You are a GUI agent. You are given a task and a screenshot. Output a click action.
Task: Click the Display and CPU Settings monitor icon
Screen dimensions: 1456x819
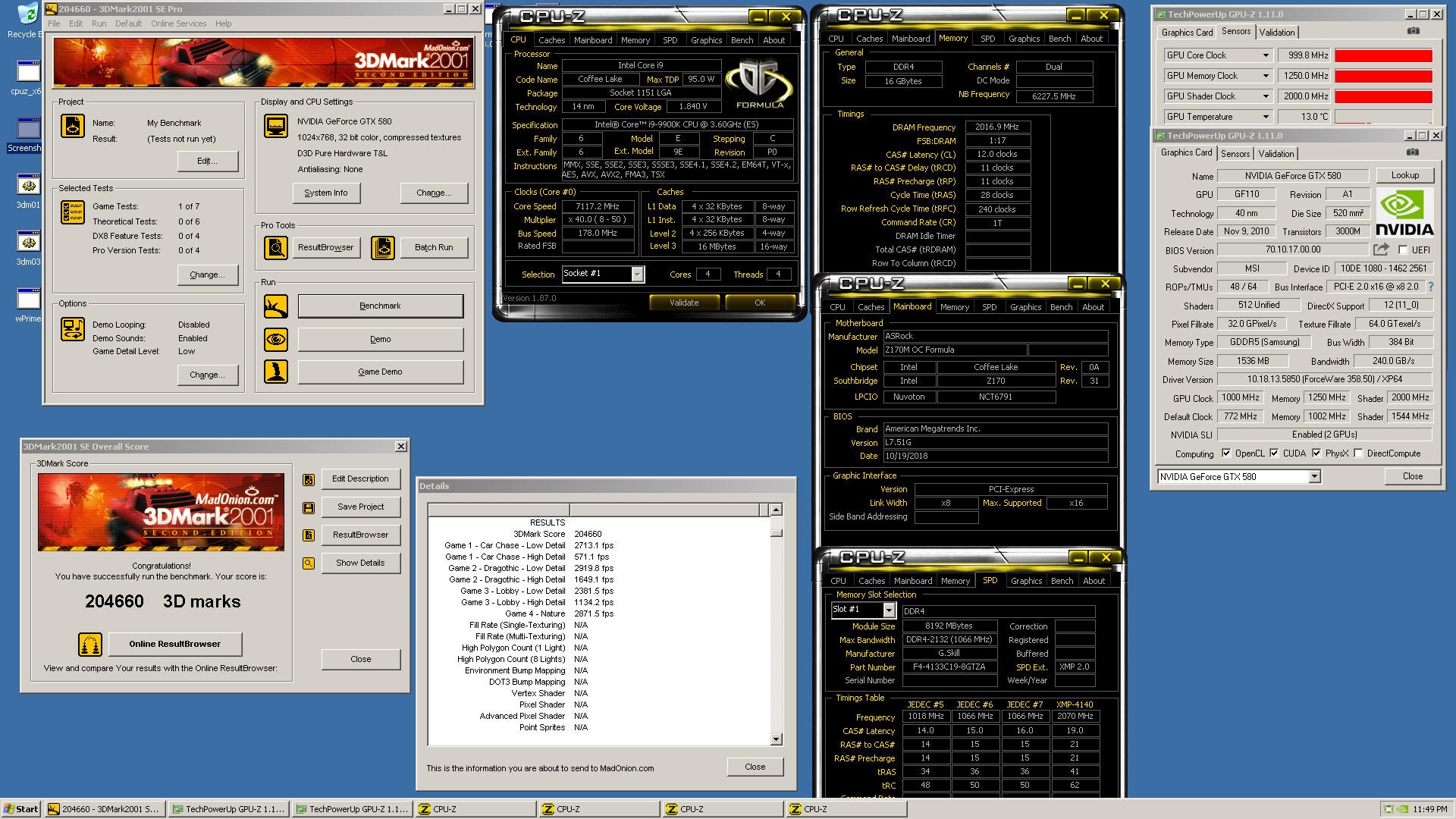click(276, 126)
